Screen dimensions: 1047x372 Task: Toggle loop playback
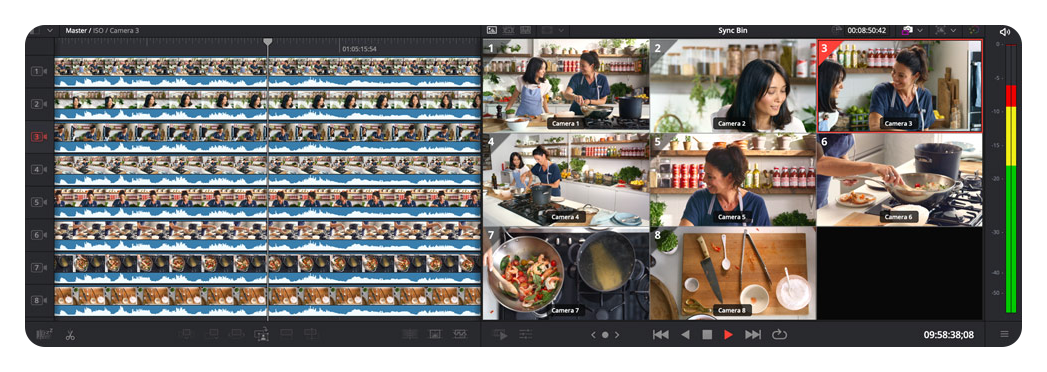click(779, 335)
